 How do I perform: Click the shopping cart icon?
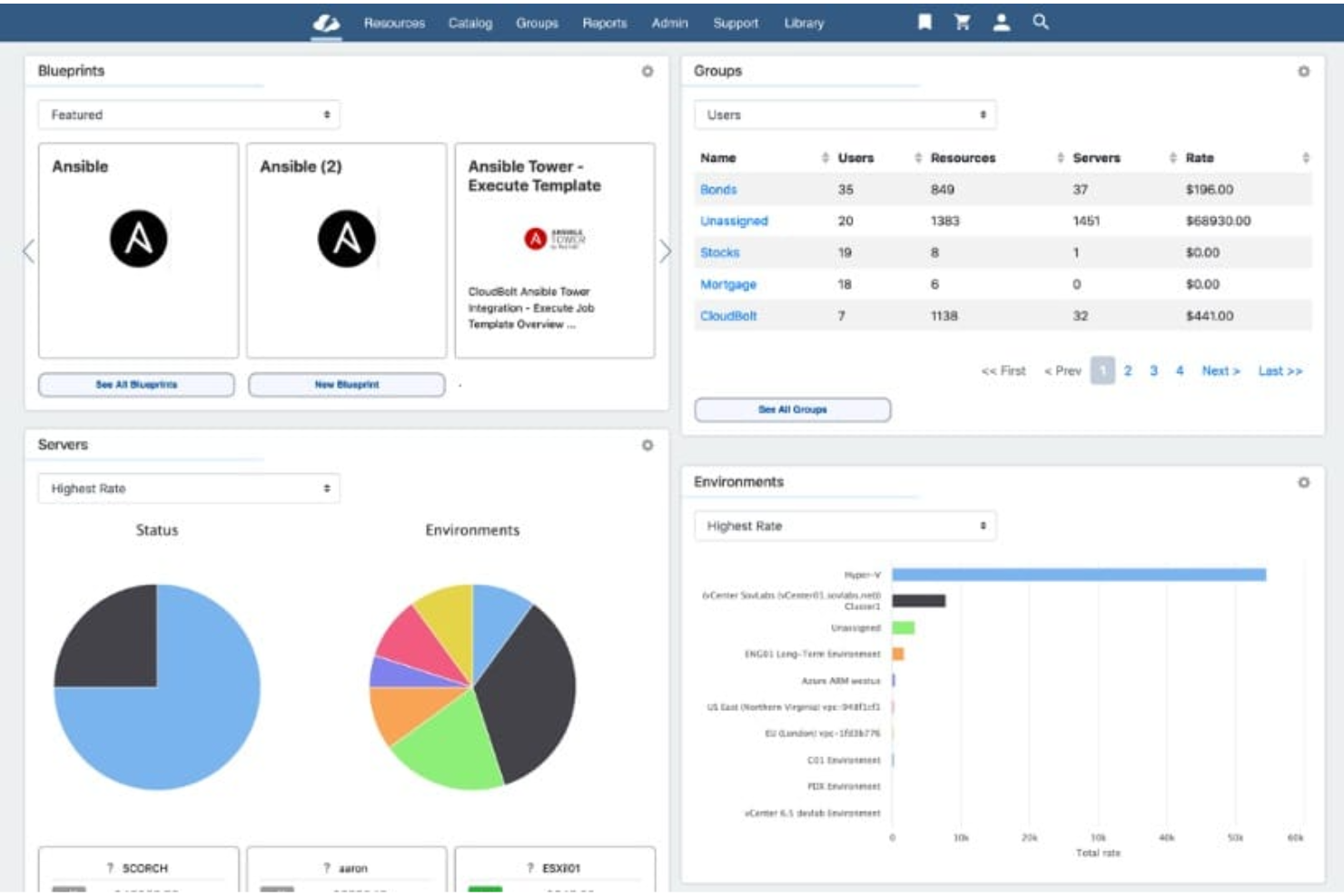963,23
